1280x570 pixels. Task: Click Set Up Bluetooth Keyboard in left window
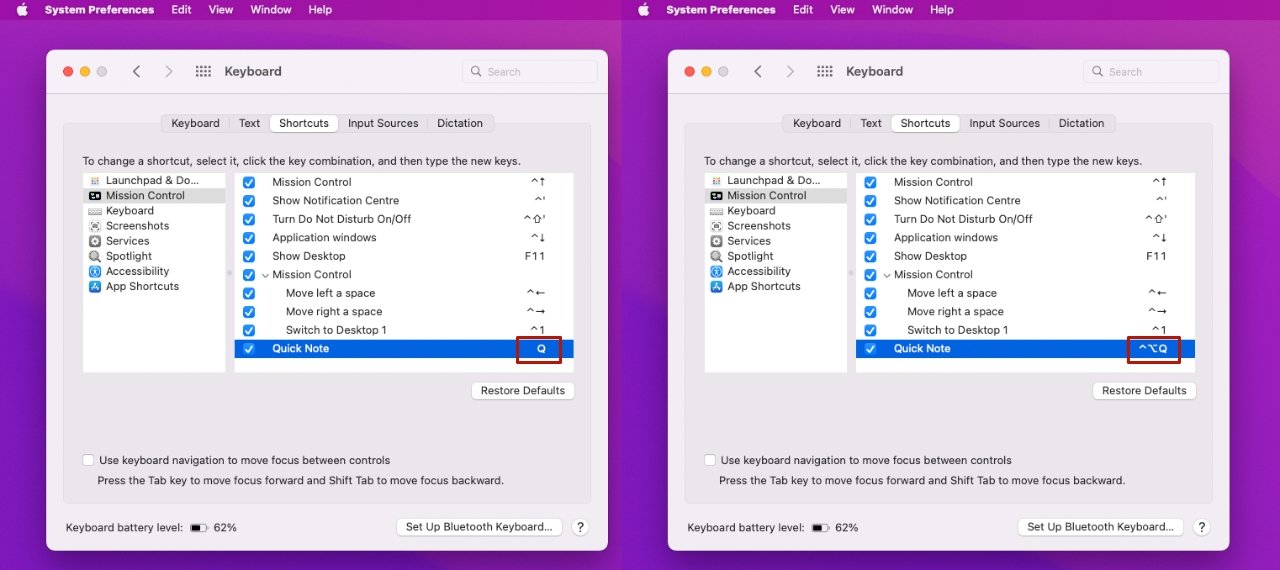click(x=479, y=527)
